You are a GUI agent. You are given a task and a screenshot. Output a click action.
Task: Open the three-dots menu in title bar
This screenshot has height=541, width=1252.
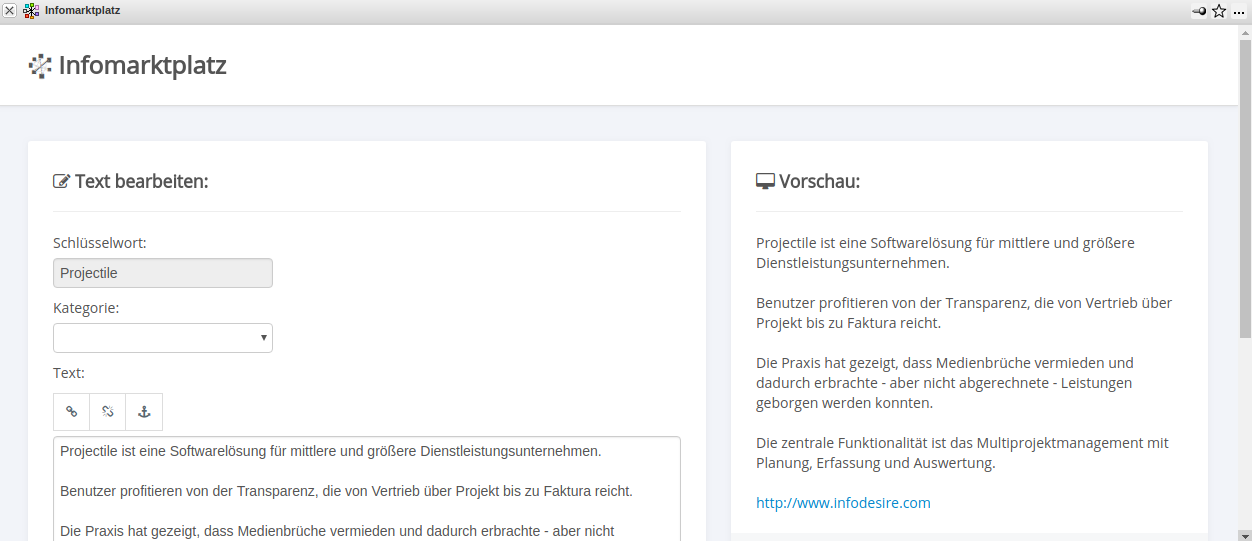(1240, 11)
